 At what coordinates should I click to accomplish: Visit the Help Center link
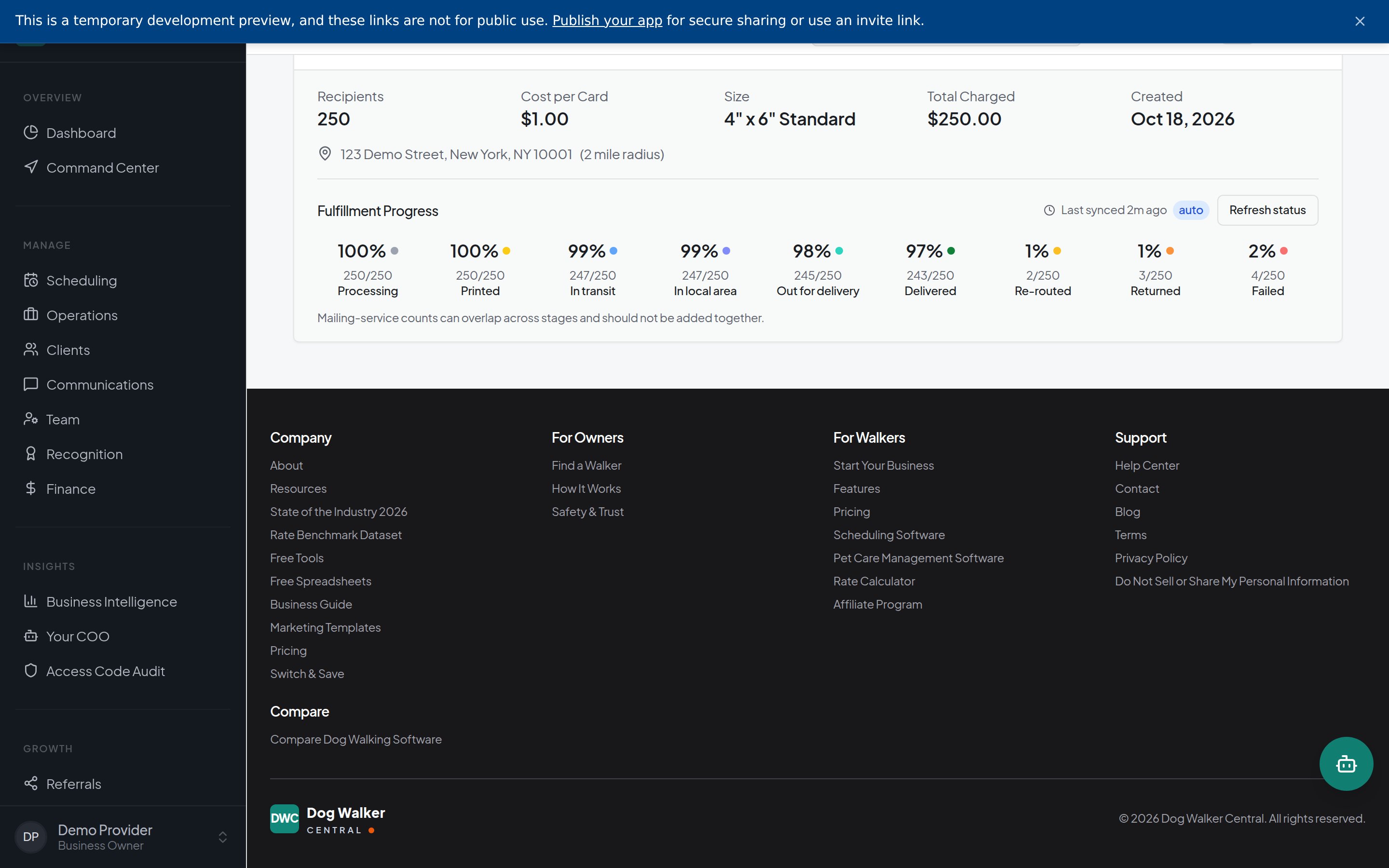click(x=1147, y=465)
